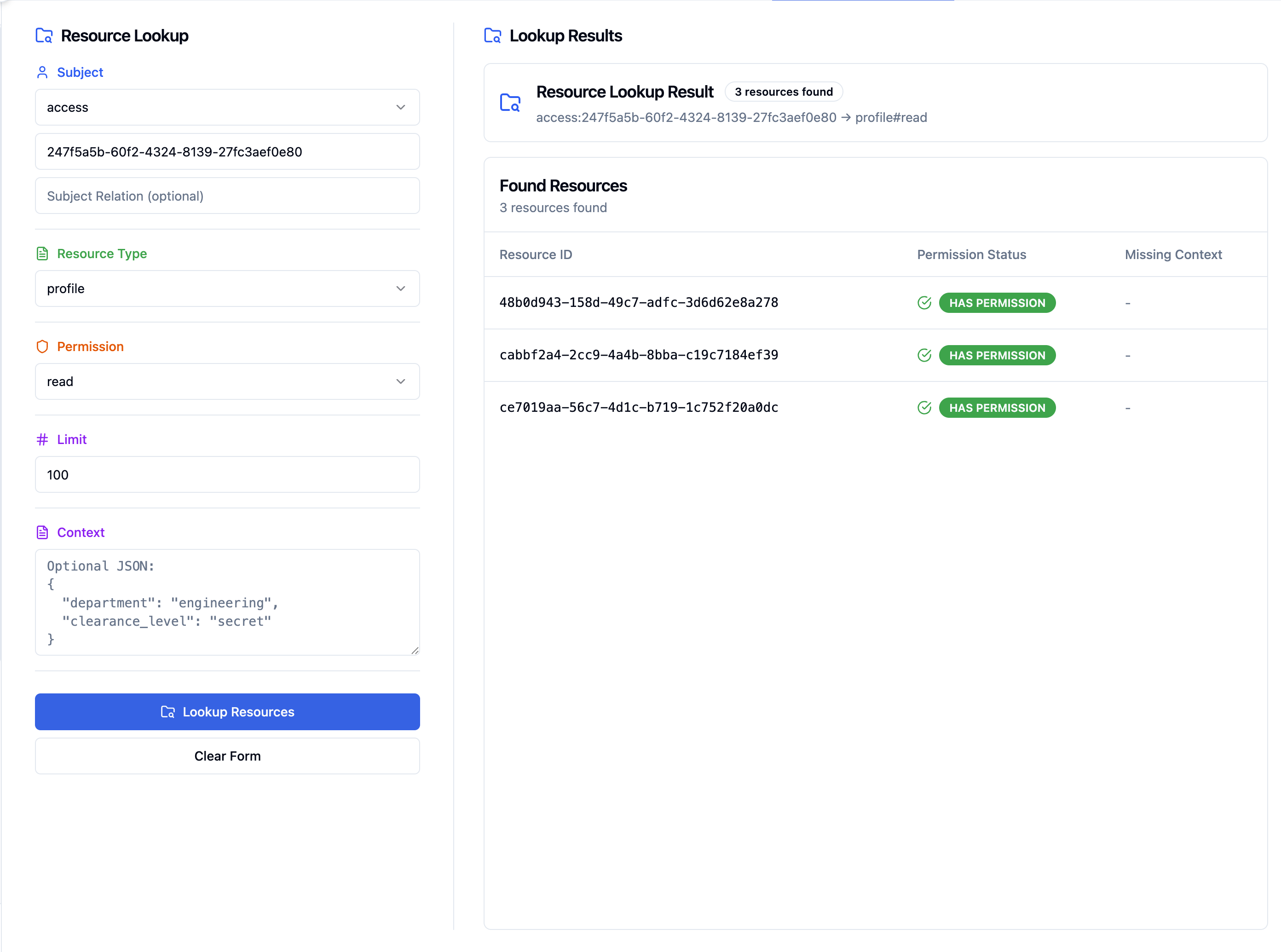Click the Clear Form button
Screen dimensions: 1281x952
pyautogui.click(x=227, y=756)
